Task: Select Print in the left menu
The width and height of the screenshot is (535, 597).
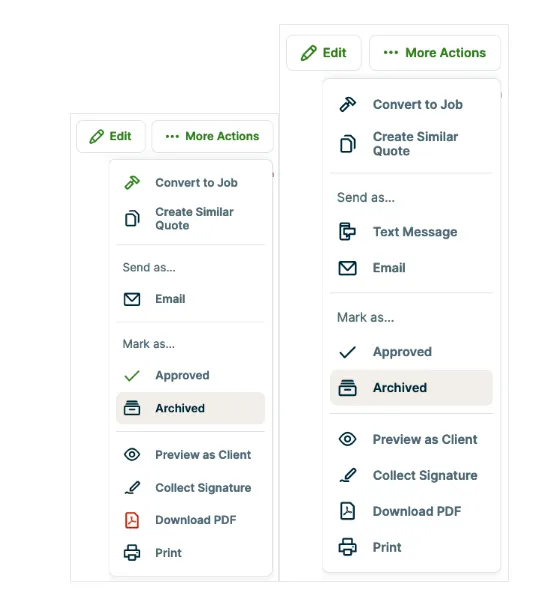Action: pyautogui.click(x=190, y=553)
